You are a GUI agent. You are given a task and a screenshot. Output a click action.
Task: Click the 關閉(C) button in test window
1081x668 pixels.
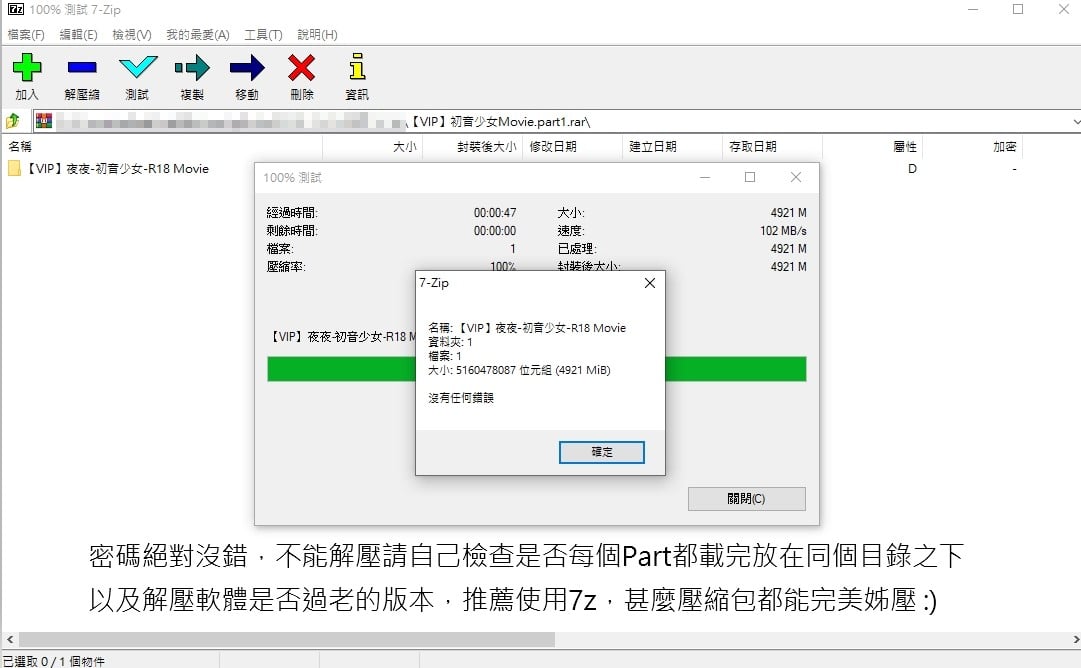(x=747, y=499)
